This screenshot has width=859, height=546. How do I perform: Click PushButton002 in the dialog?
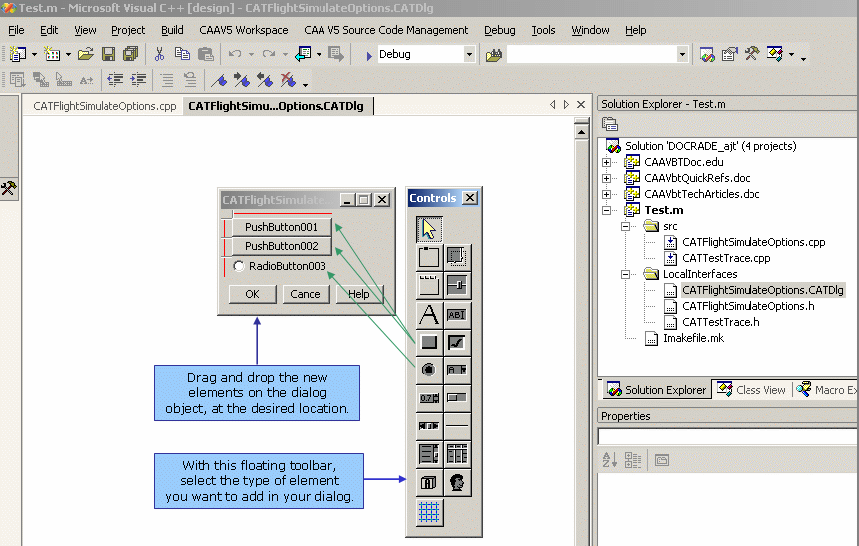click(x=281, y=246)
